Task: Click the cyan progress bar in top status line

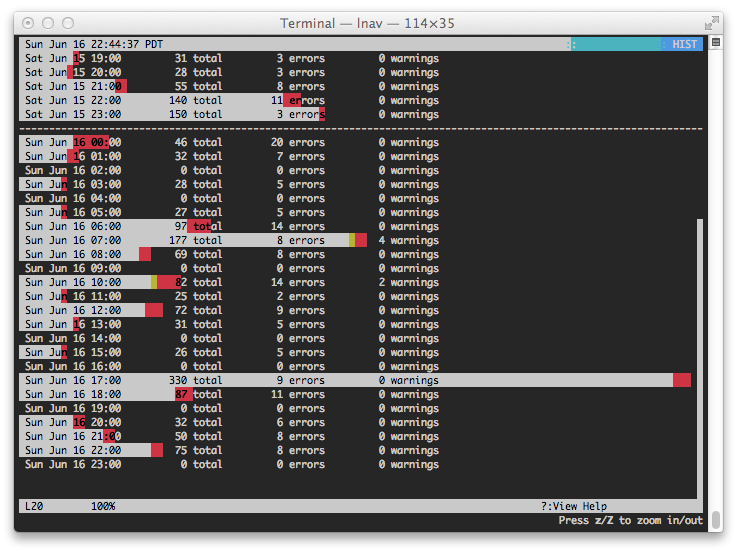Action: (x=615, y=44)
